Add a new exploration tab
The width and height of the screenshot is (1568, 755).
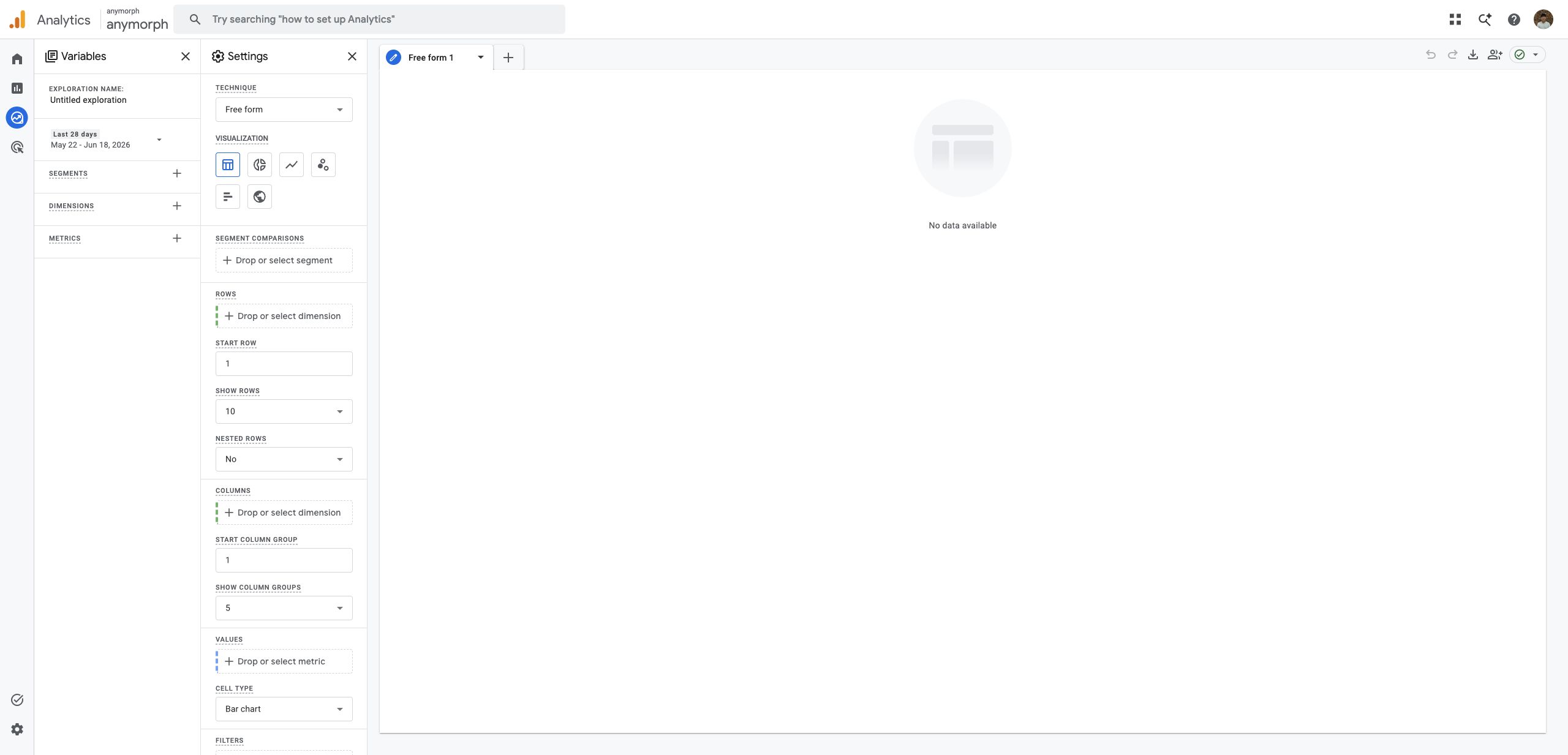[508, 58]
